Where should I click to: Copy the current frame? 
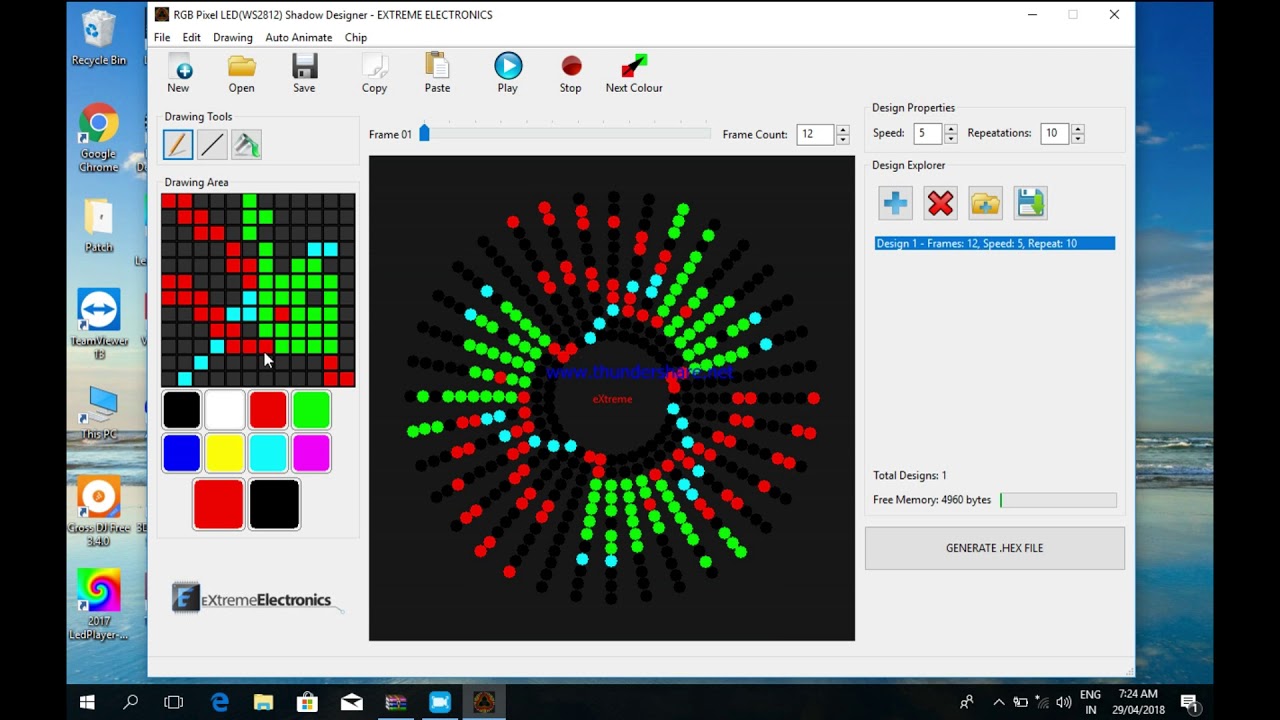[x=374, y=74]
